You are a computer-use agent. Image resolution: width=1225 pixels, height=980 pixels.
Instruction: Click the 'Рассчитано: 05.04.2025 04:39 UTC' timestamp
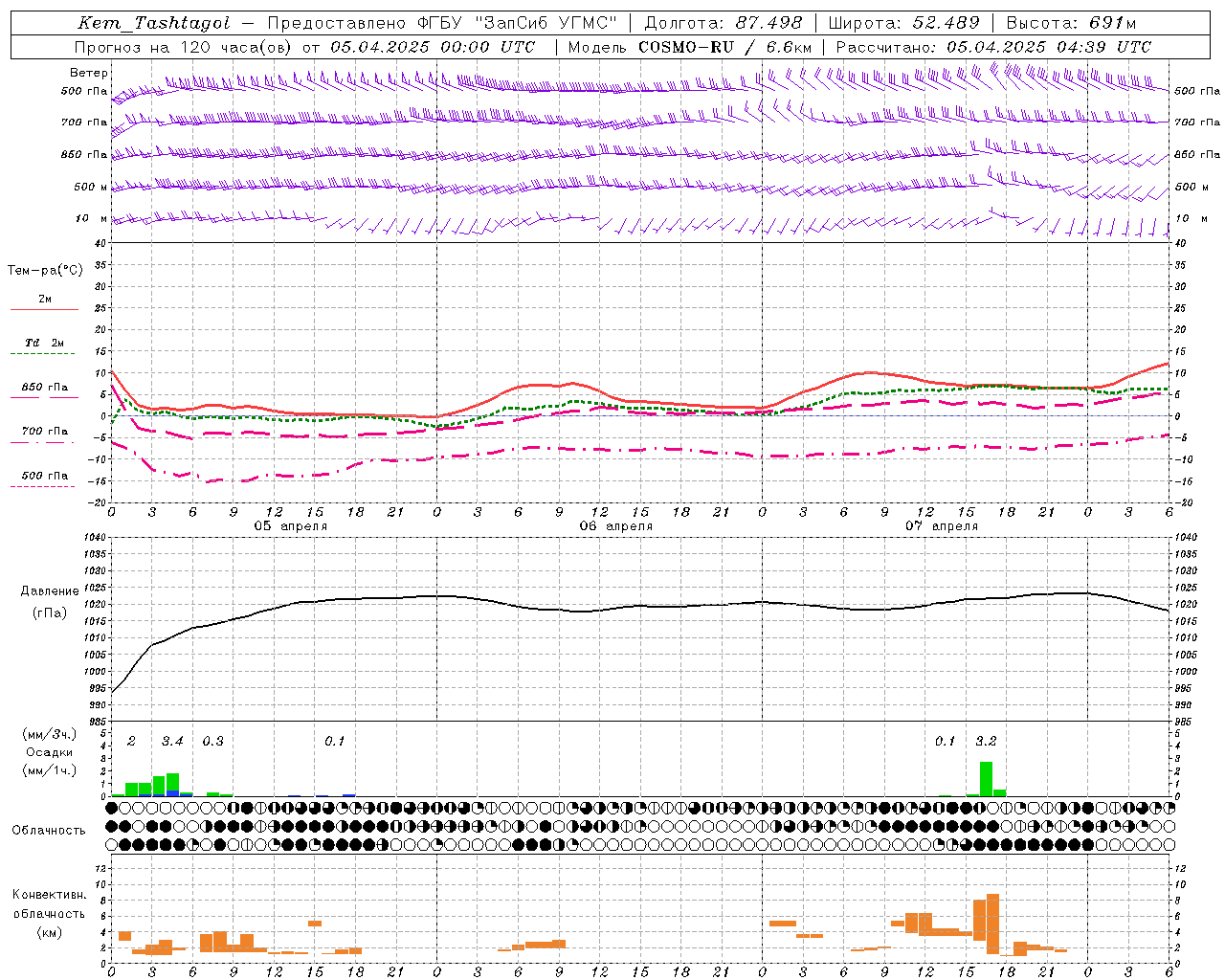(x=993, y=47)
